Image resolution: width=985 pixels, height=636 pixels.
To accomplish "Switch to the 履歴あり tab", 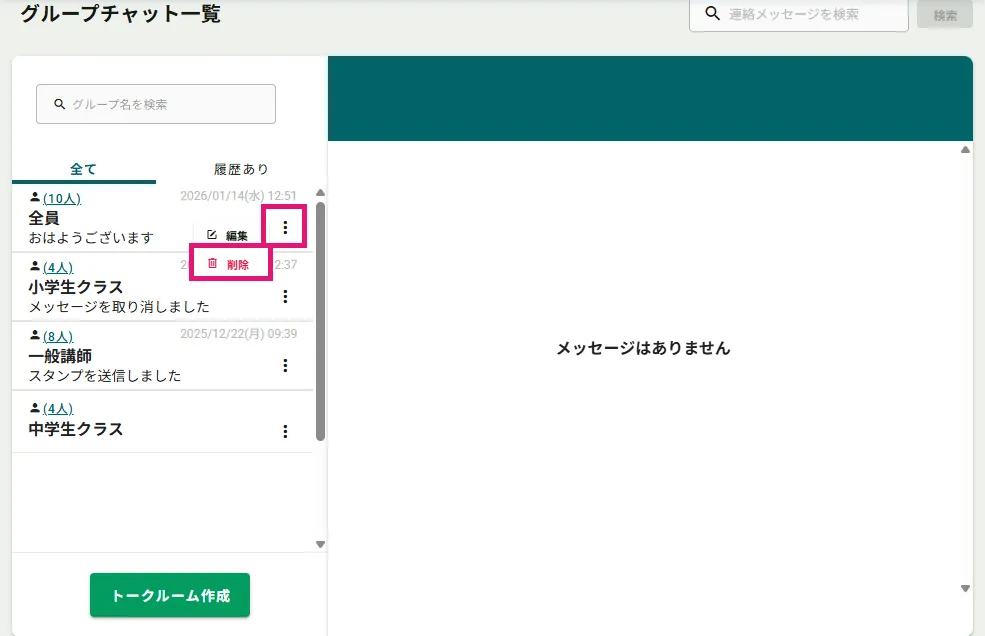I will [x=241, y=169].
